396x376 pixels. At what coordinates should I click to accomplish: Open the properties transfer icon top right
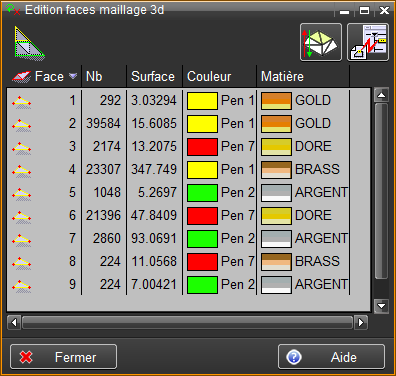point(368,42)
